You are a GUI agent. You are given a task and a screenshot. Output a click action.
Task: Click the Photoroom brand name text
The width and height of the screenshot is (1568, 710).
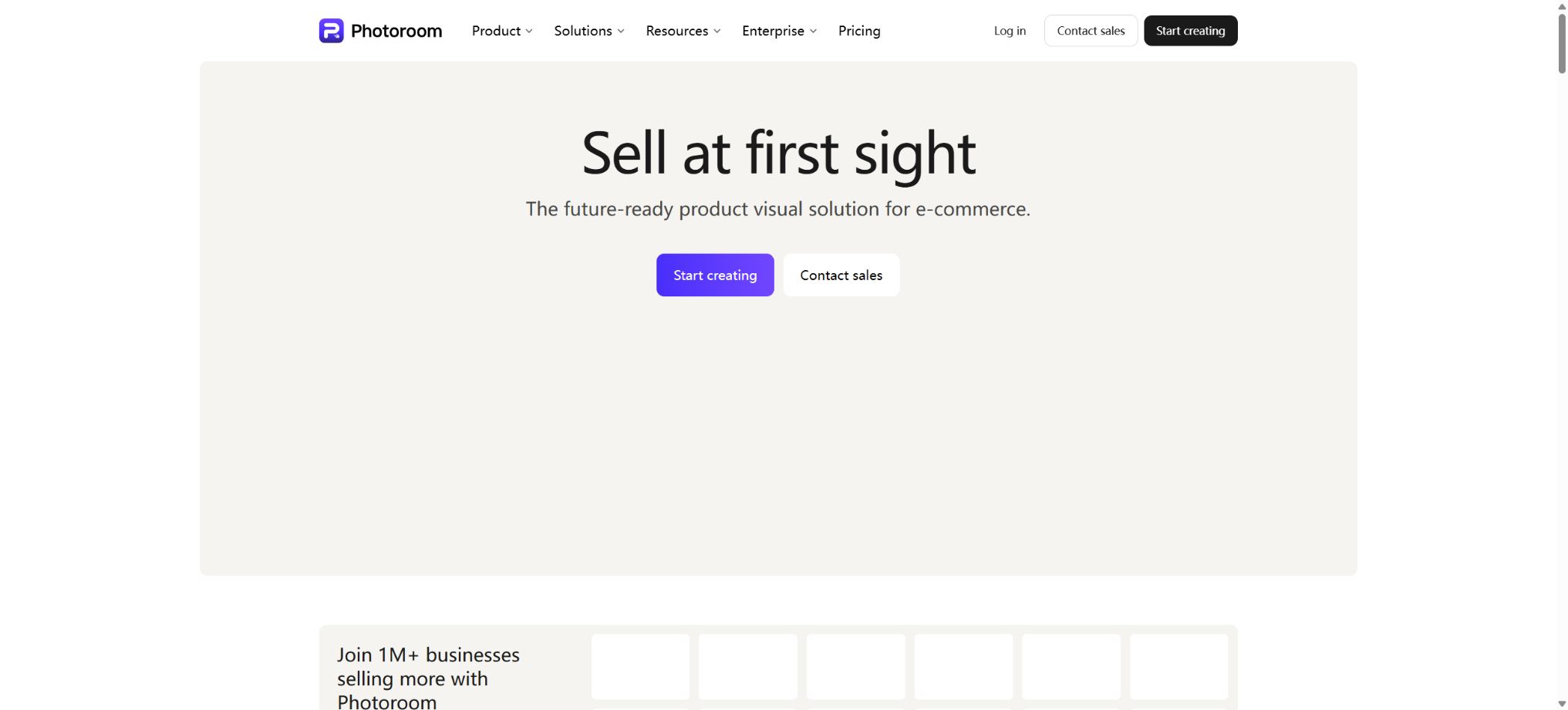(396, 31)
